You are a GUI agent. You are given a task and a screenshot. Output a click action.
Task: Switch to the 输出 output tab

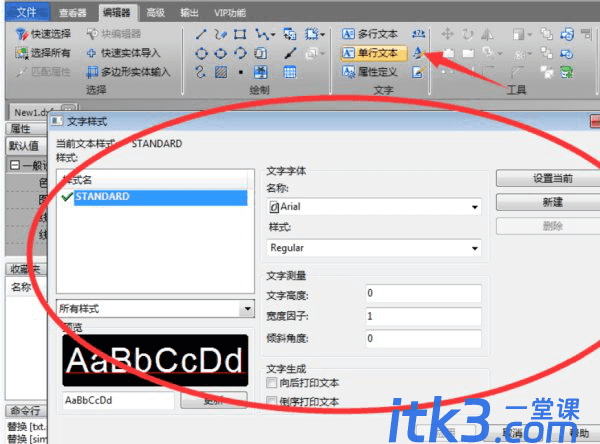point(189,13)
